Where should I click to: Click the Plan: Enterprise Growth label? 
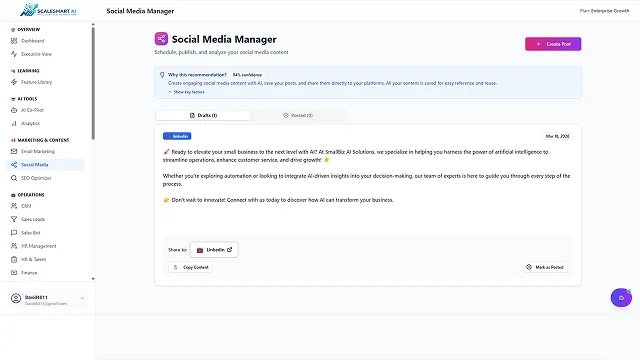[604, 11]
